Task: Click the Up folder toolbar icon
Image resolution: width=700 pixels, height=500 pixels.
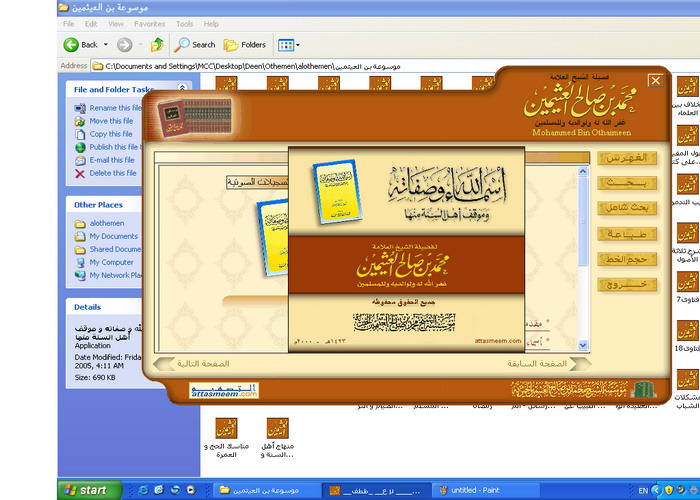Action: [157, 44]
